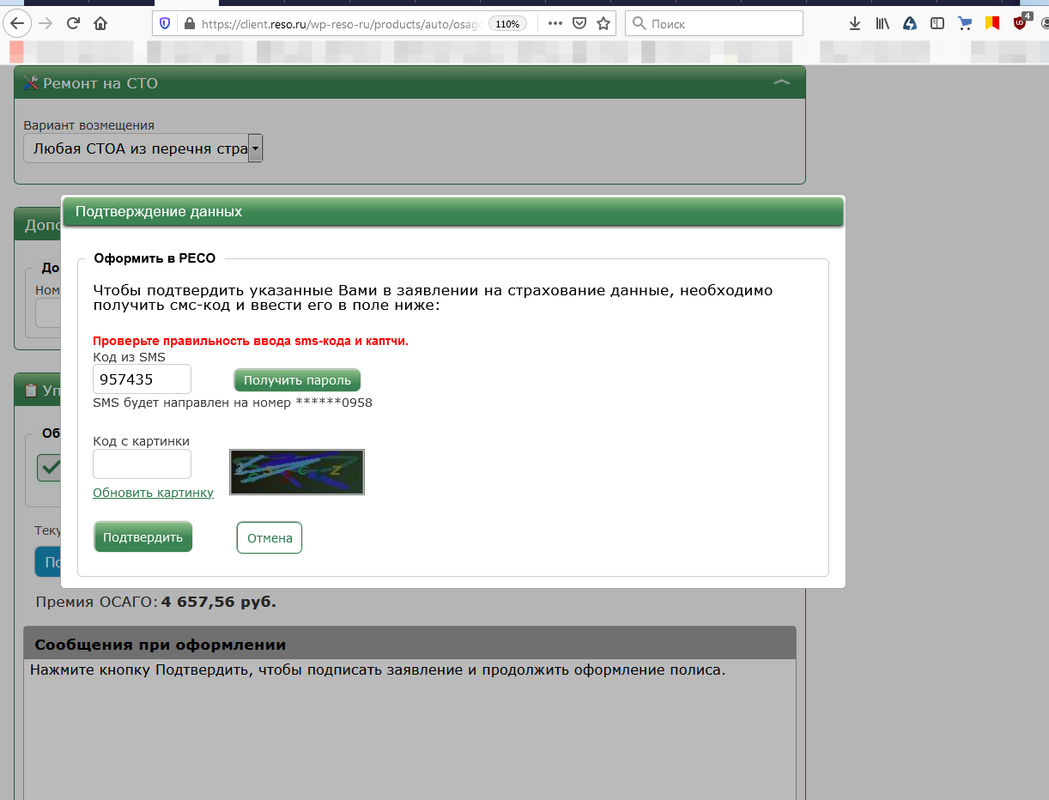
Task: Click the Код из SMS field
Action: (142, 379)
